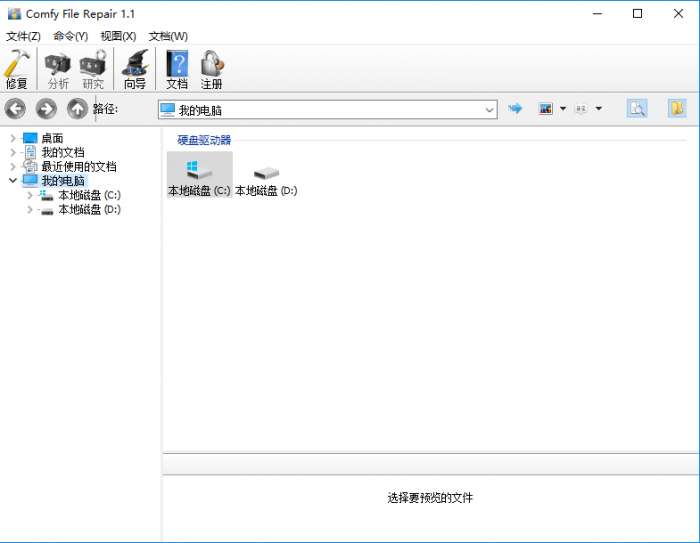Click the Repair hammer tool (修复)
Screen dimensions: 700x543
point(17,69)
